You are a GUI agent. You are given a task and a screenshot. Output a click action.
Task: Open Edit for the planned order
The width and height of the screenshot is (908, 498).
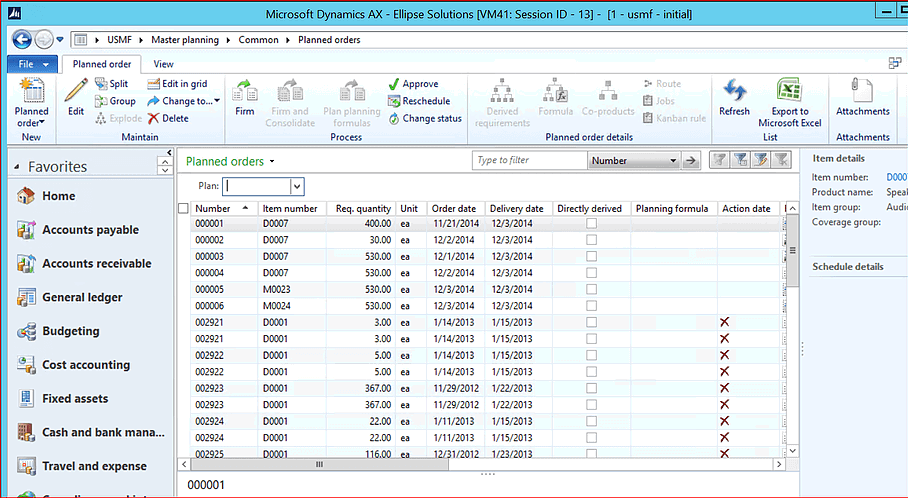point(76,97)
